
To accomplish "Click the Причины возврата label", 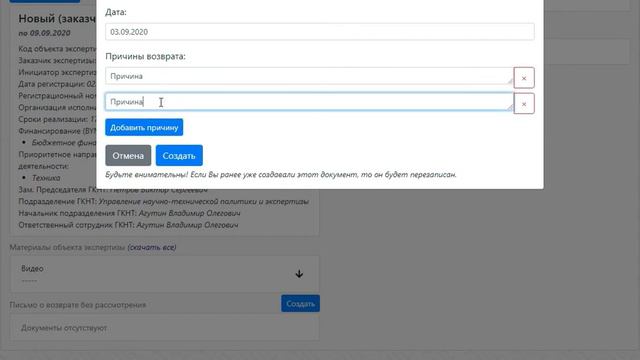I will (145, 56).
